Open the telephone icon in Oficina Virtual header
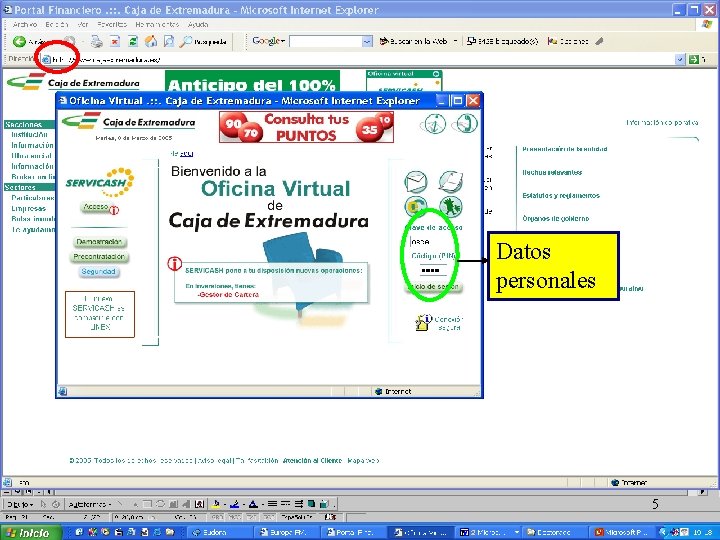This screenshot has width=720, height=540. tap(465, 124)
